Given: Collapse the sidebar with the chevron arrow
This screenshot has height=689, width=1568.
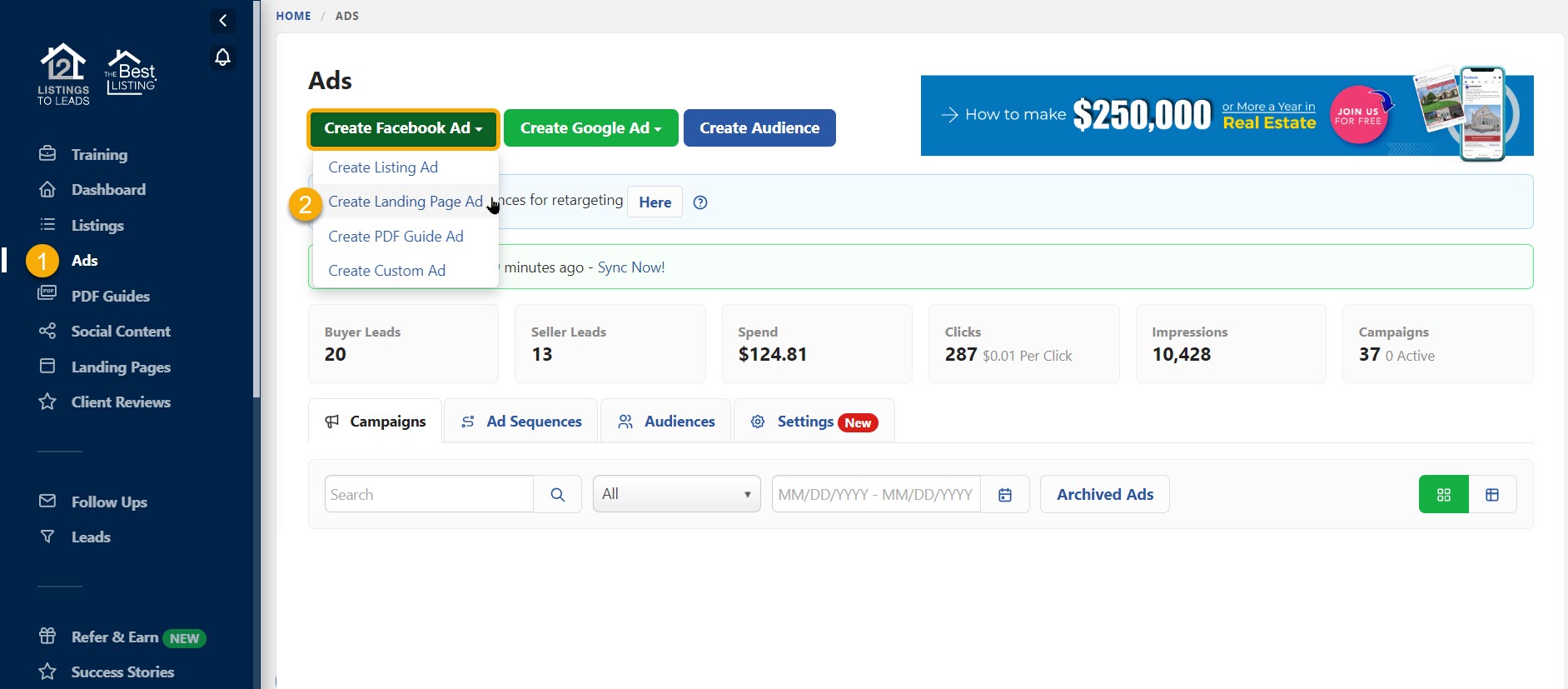Looking at the screenshot, I should [222, 21].
